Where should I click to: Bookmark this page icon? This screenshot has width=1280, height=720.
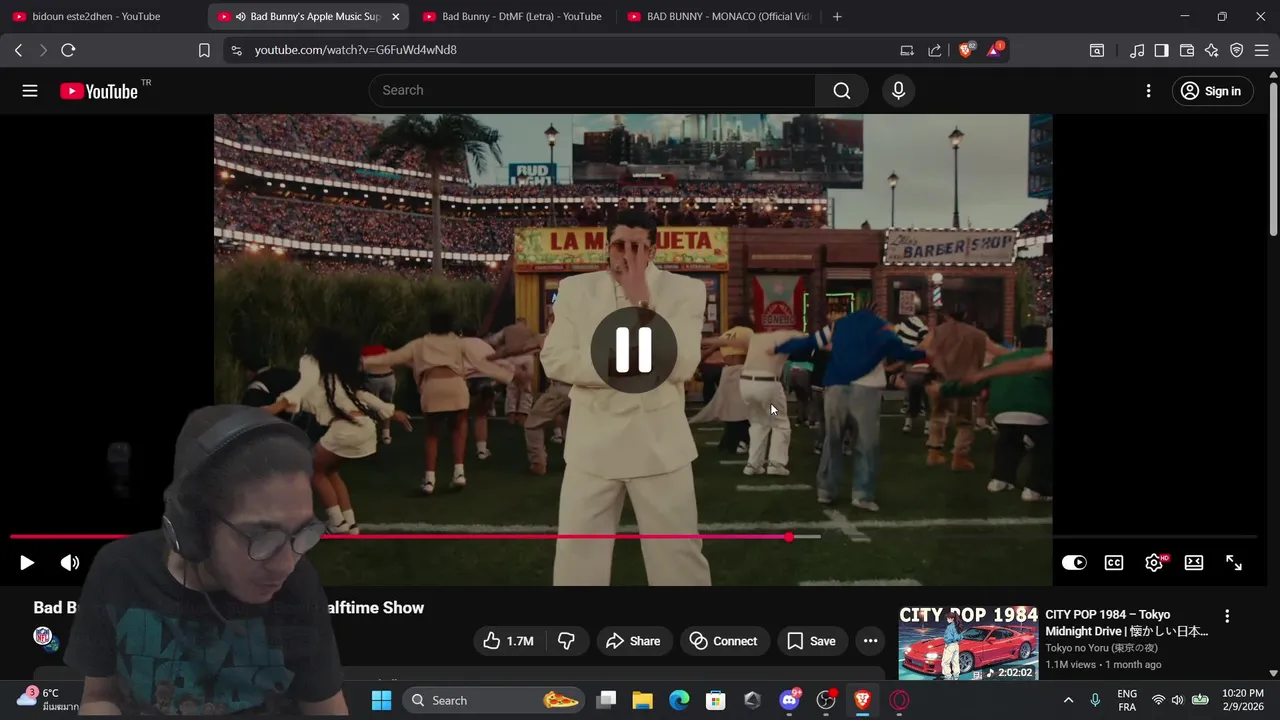(204, 50)
